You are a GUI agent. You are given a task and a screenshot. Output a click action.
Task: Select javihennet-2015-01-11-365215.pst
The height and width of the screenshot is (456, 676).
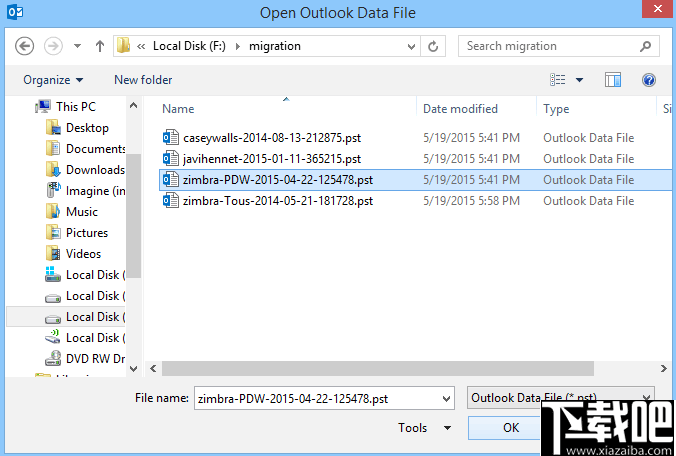tap(272, 159)
